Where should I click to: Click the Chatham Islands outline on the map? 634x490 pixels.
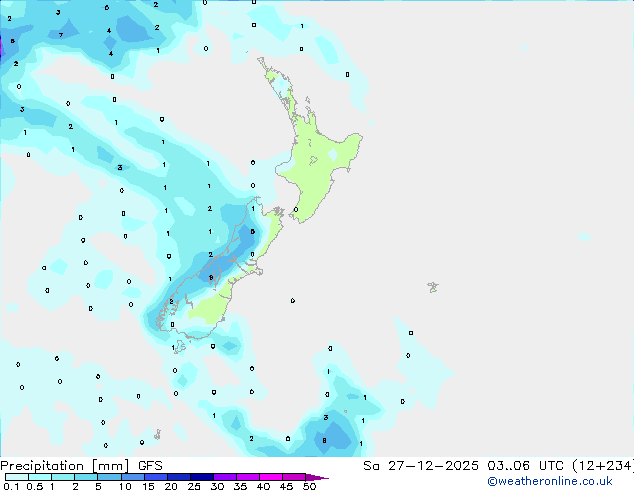433,287
